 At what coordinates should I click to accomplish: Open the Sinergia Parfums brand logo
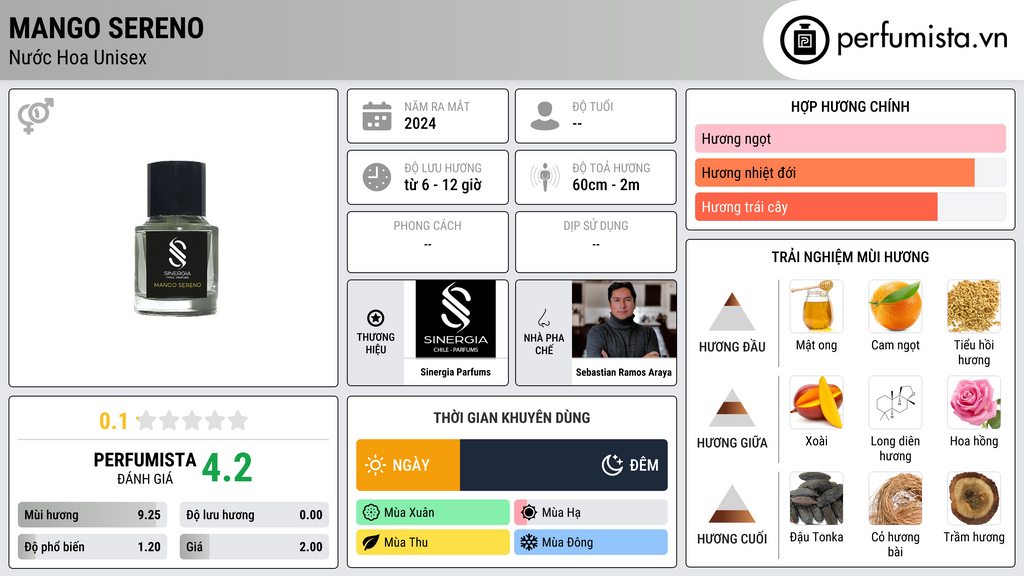(x=455, y=319)
